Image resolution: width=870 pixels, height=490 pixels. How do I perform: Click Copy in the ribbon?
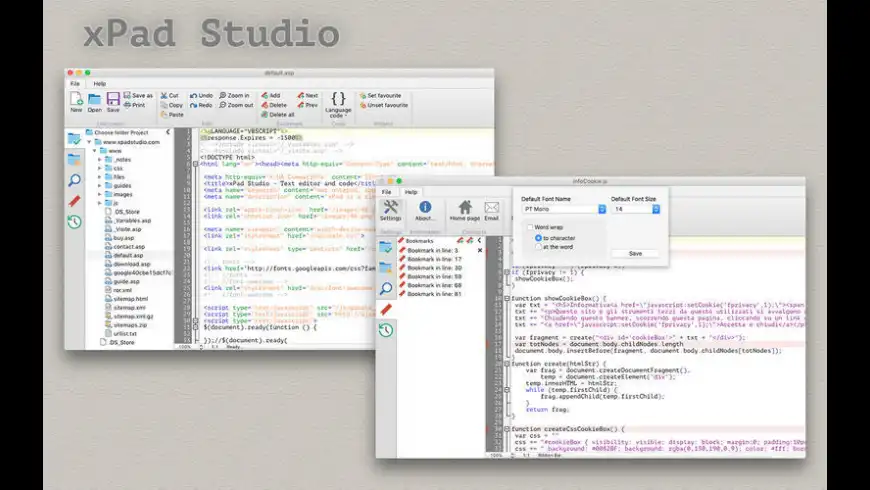point(171,105)
